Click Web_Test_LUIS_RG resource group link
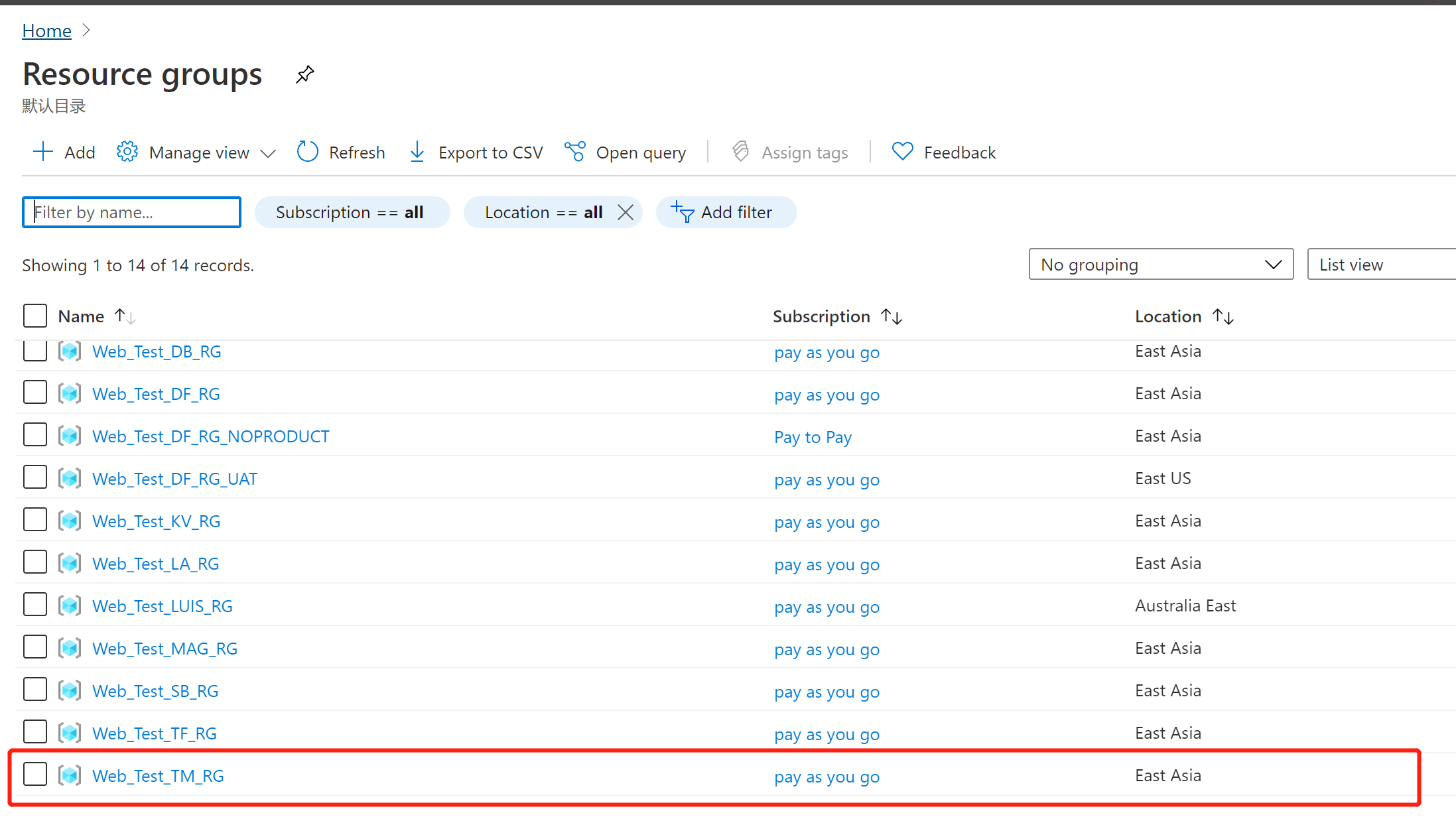This screenshot has width=1456, height=817. pos(163,605)
